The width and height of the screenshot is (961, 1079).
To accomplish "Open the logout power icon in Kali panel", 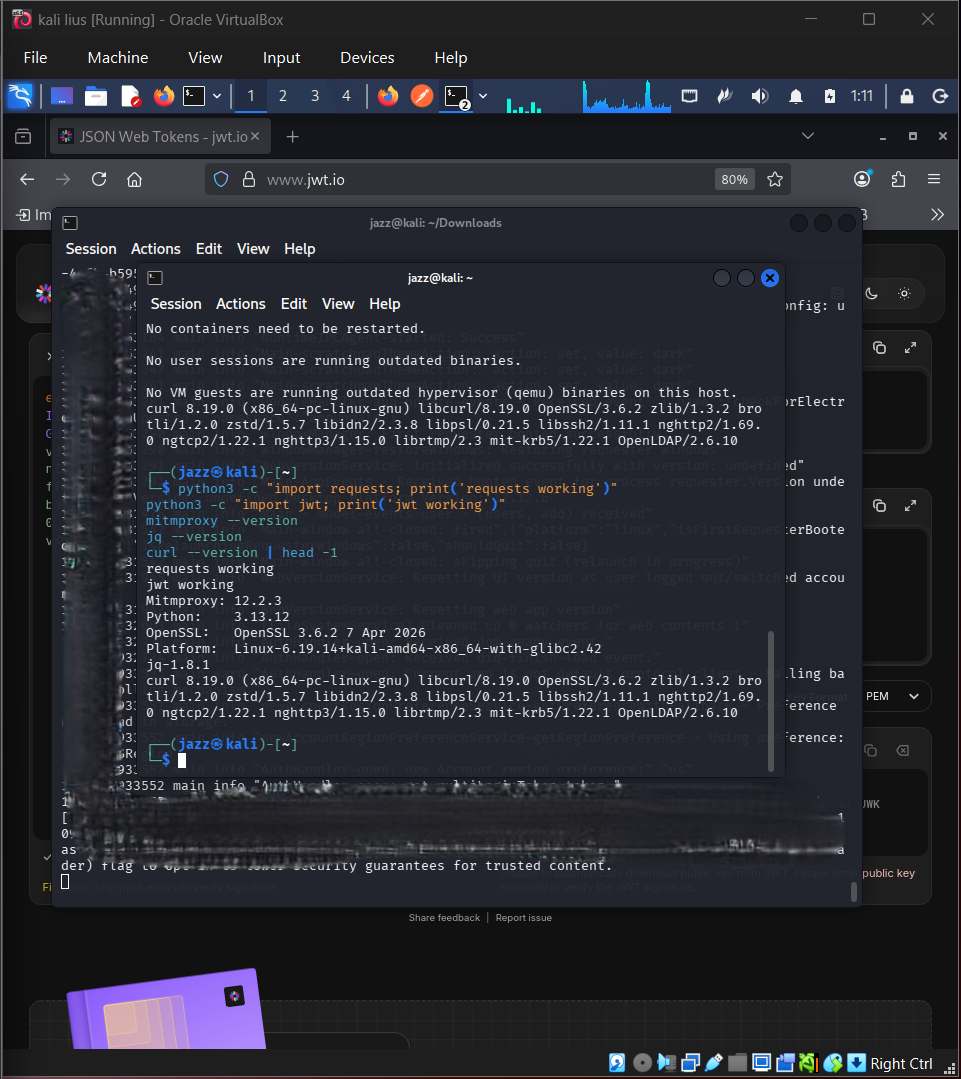I will (940, 96).
